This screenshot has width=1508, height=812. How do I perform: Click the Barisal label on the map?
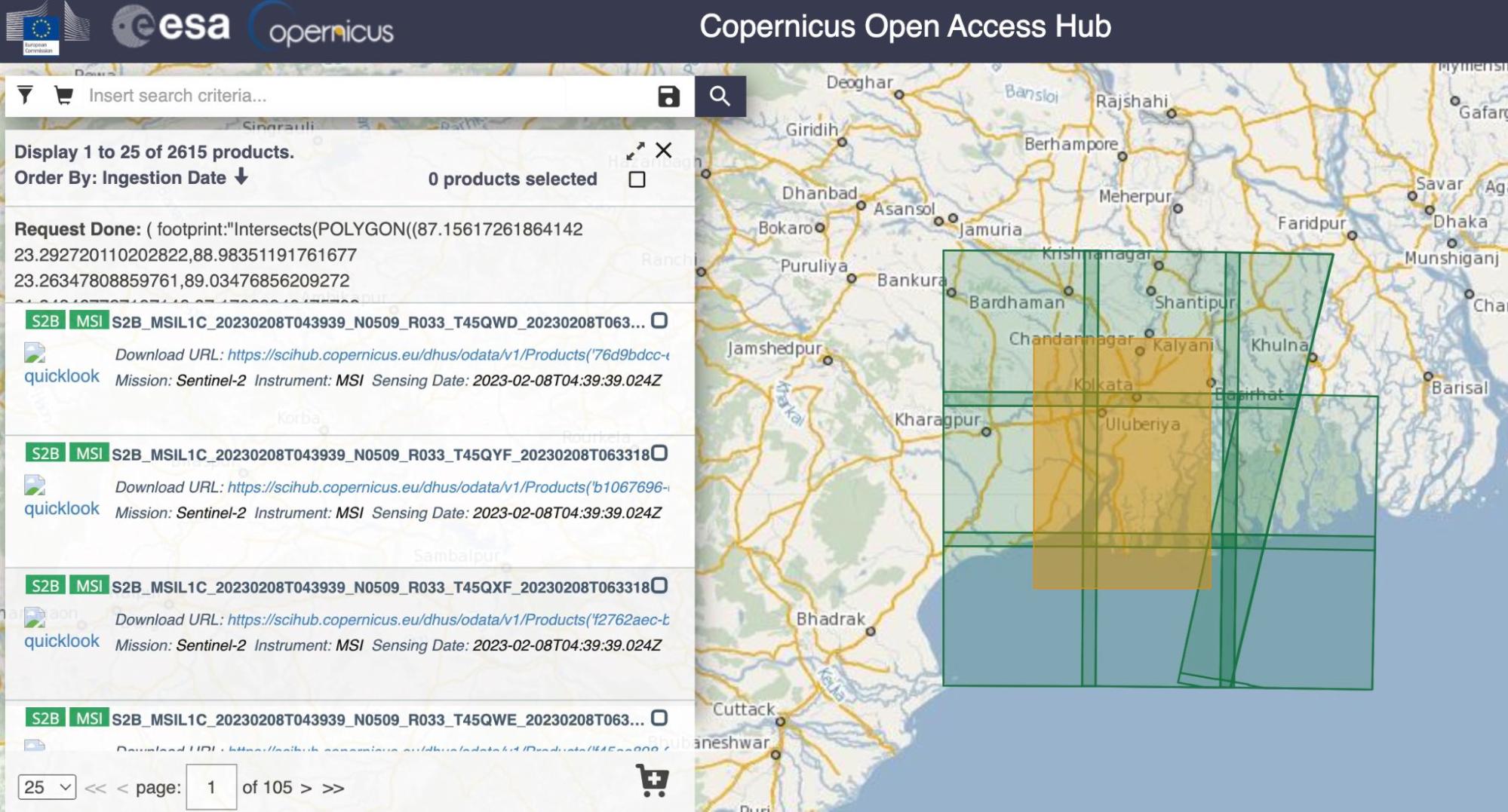pyautogui.click(x=1460, y=388)
